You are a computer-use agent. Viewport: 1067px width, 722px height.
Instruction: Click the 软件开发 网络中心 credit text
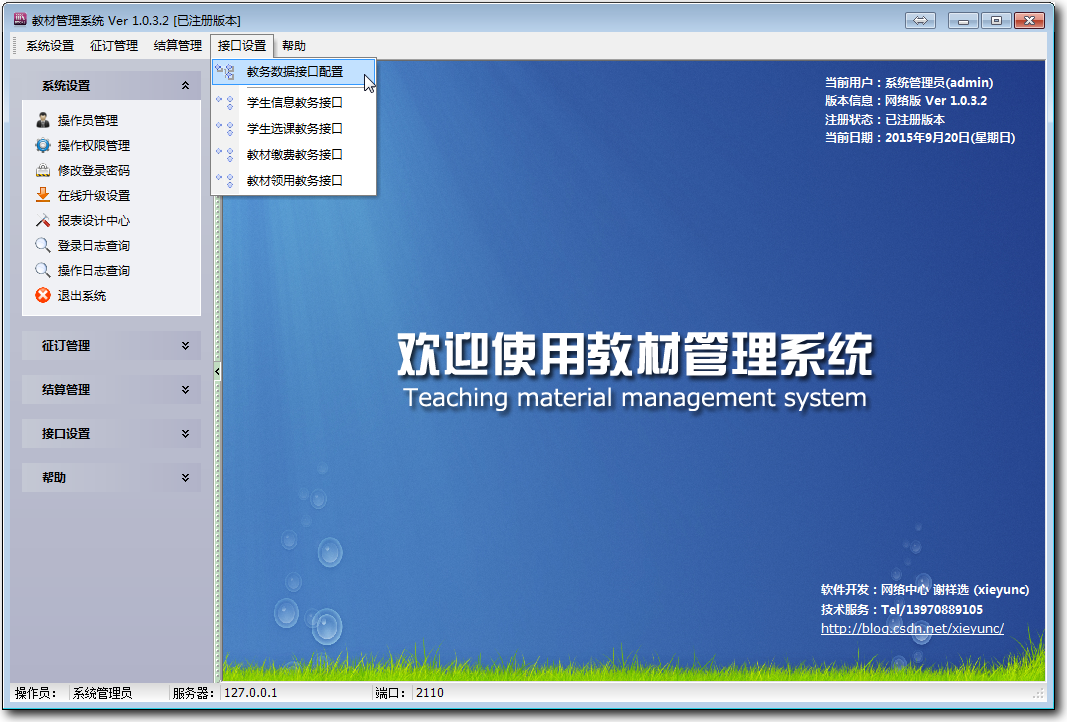pyautogui.click(x=925, y=590)
